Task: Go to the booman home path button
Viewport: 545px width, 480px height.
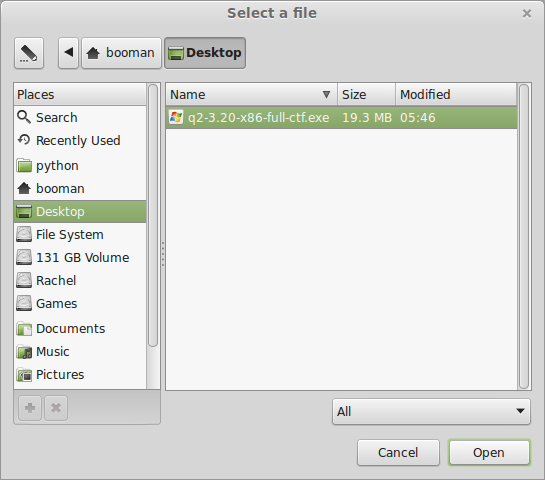Action: pos(121,53)
